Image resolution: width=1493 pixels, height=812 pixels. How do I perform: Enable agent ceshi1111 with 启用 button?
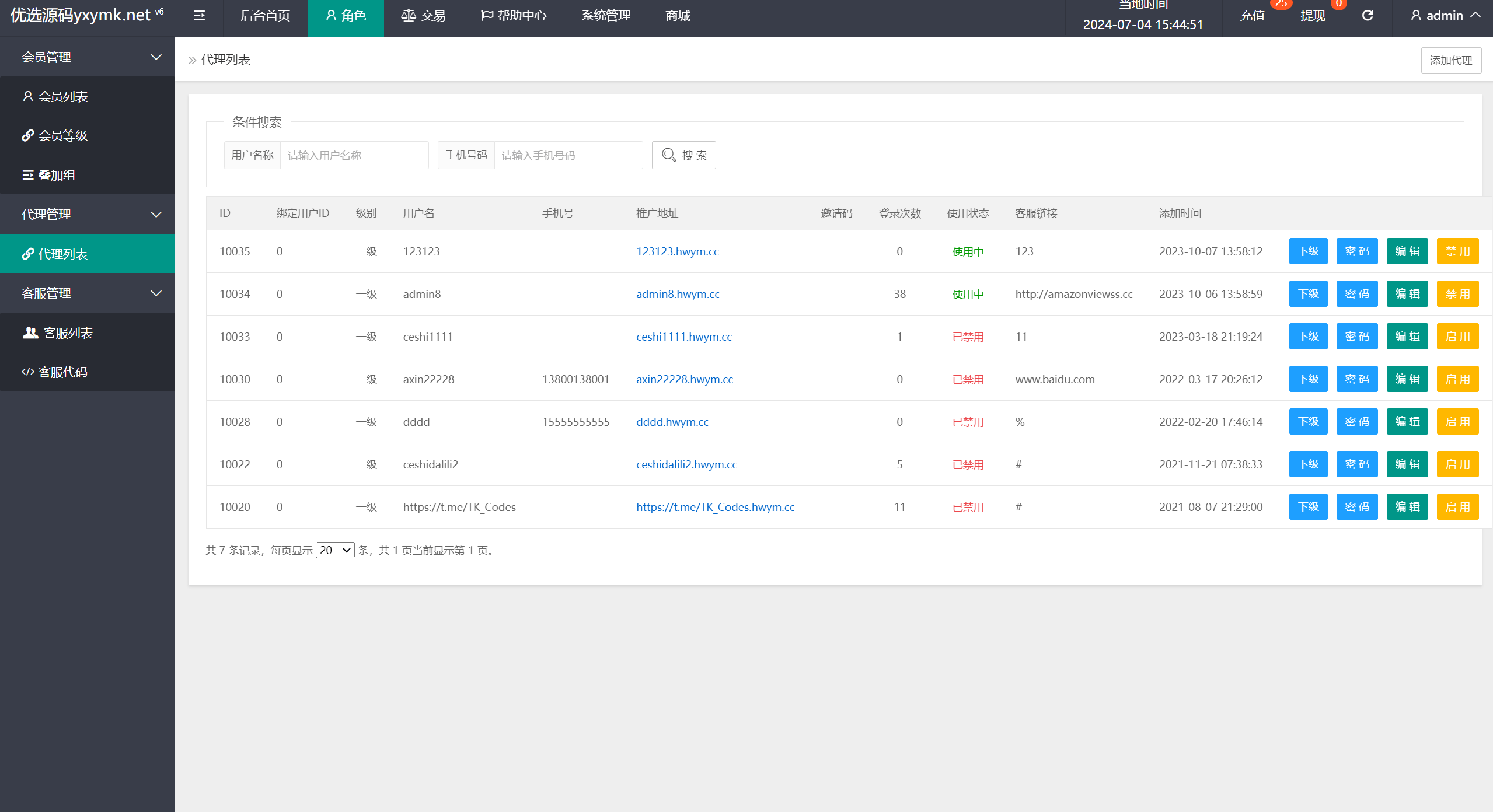(x=1457, y=337)
